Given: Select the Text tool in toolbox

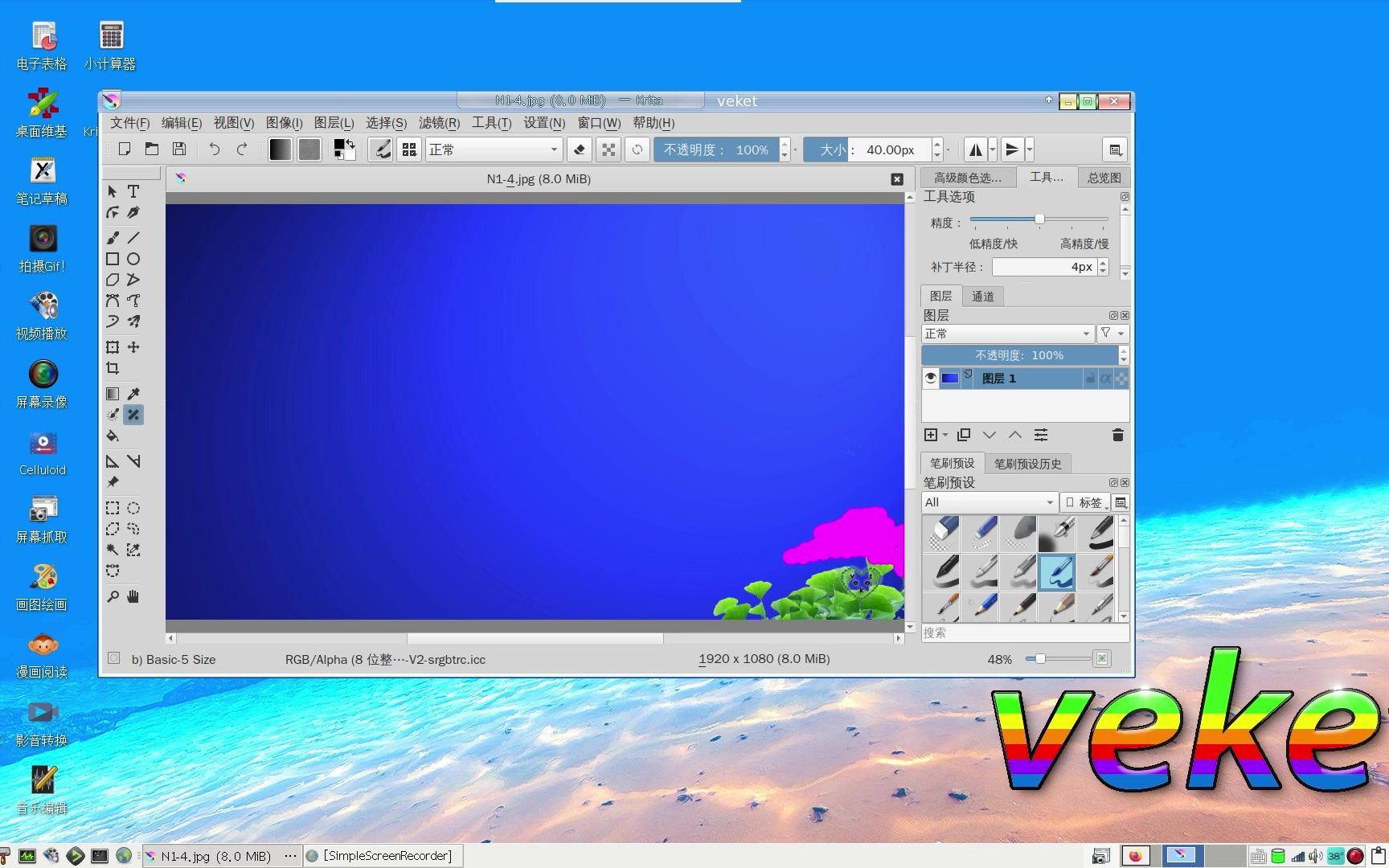Looking at the screenshot, I should tap(133, 191).
